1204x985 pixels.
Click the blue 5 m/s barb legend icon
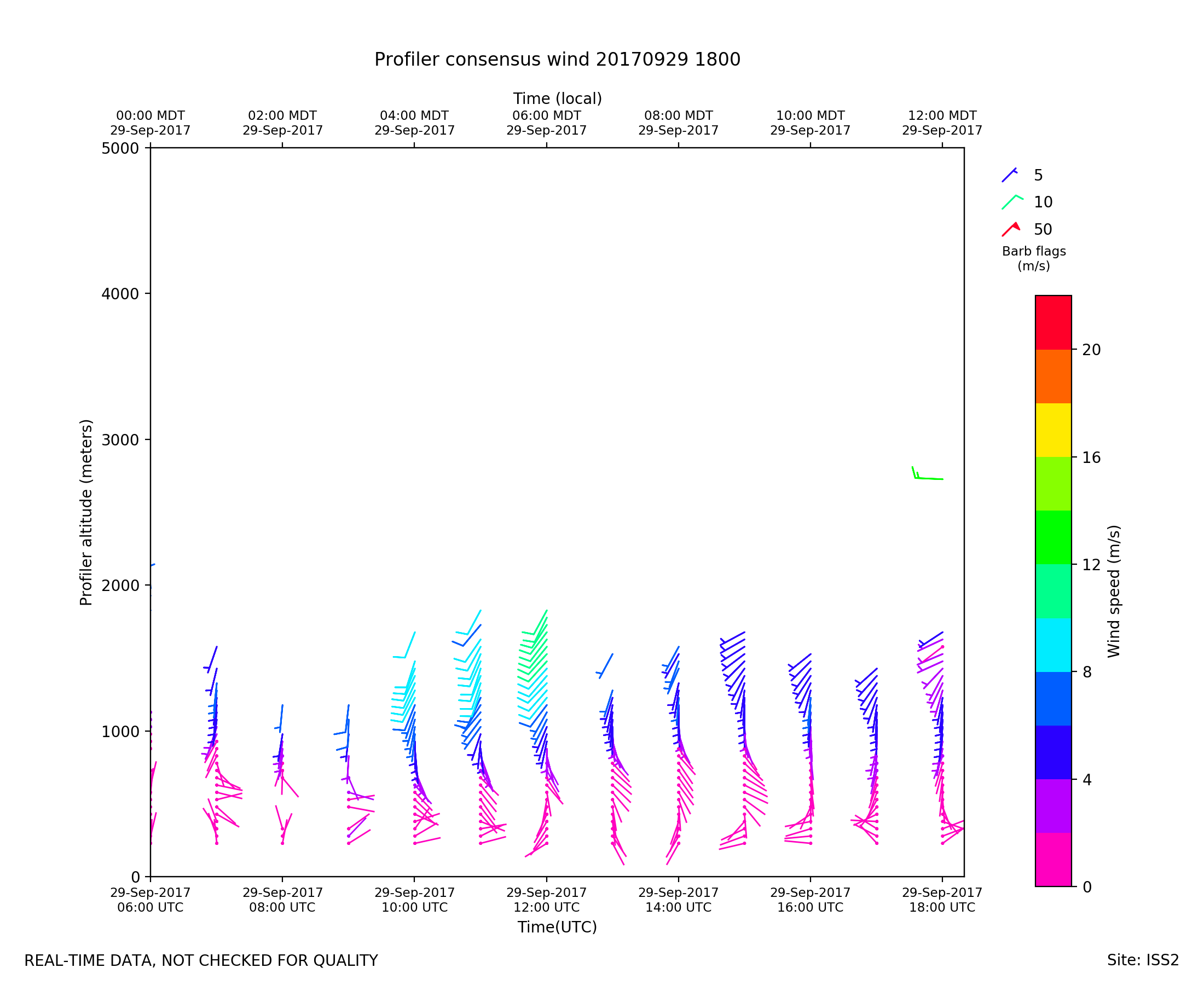pos(1009,175)
